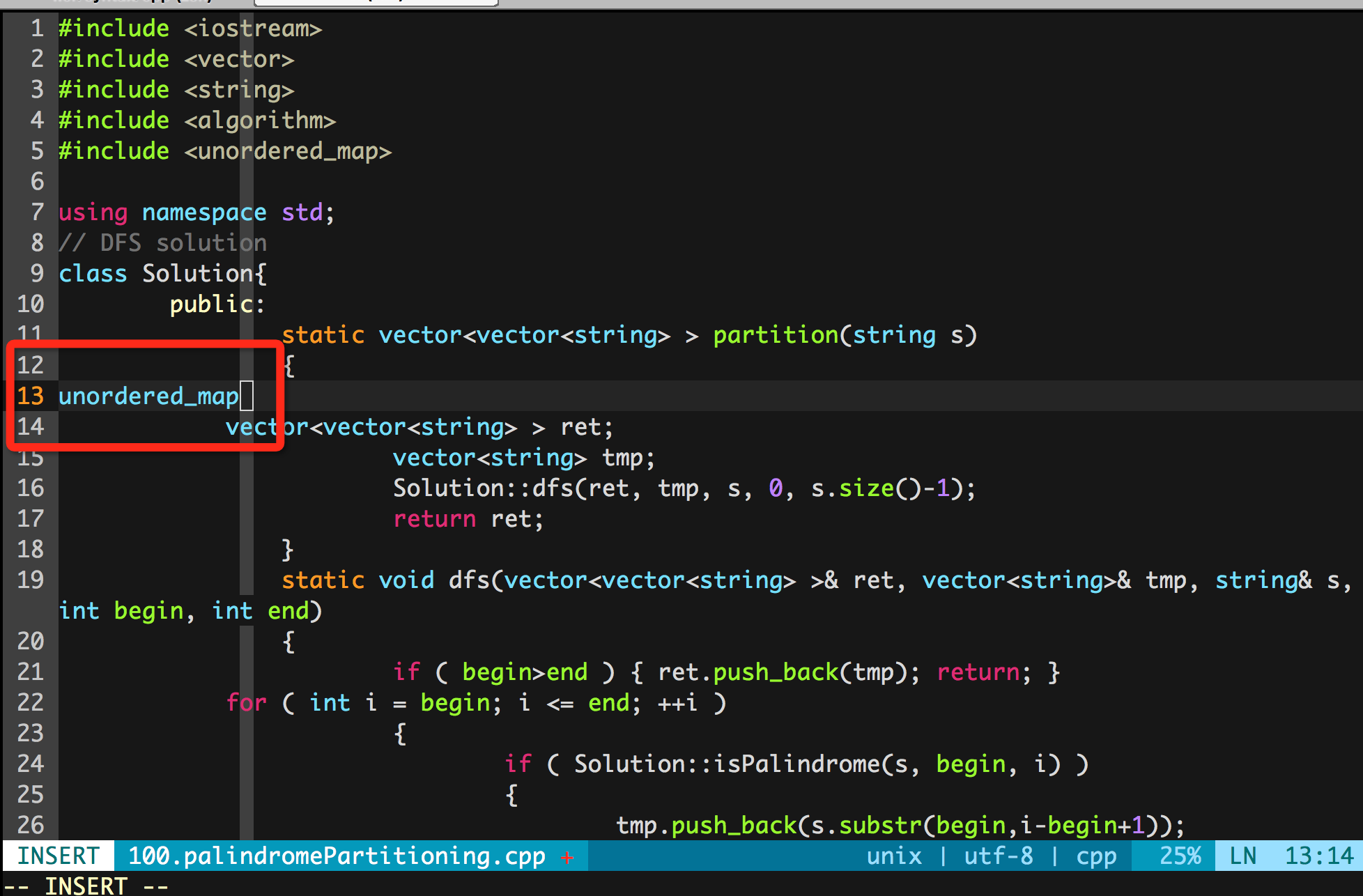This screenshot has height=896, width=1363.
Task: Click 'ret.push_back(tmp);' on line 21
Action: tap(789, 672)
